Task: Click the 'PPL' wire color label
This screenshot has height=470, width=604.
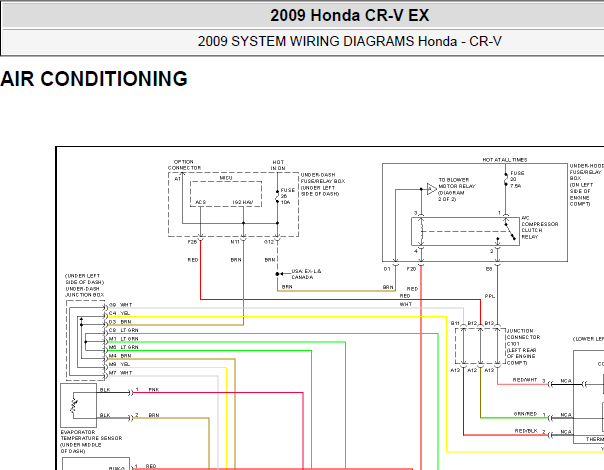Action: [490, 296]
